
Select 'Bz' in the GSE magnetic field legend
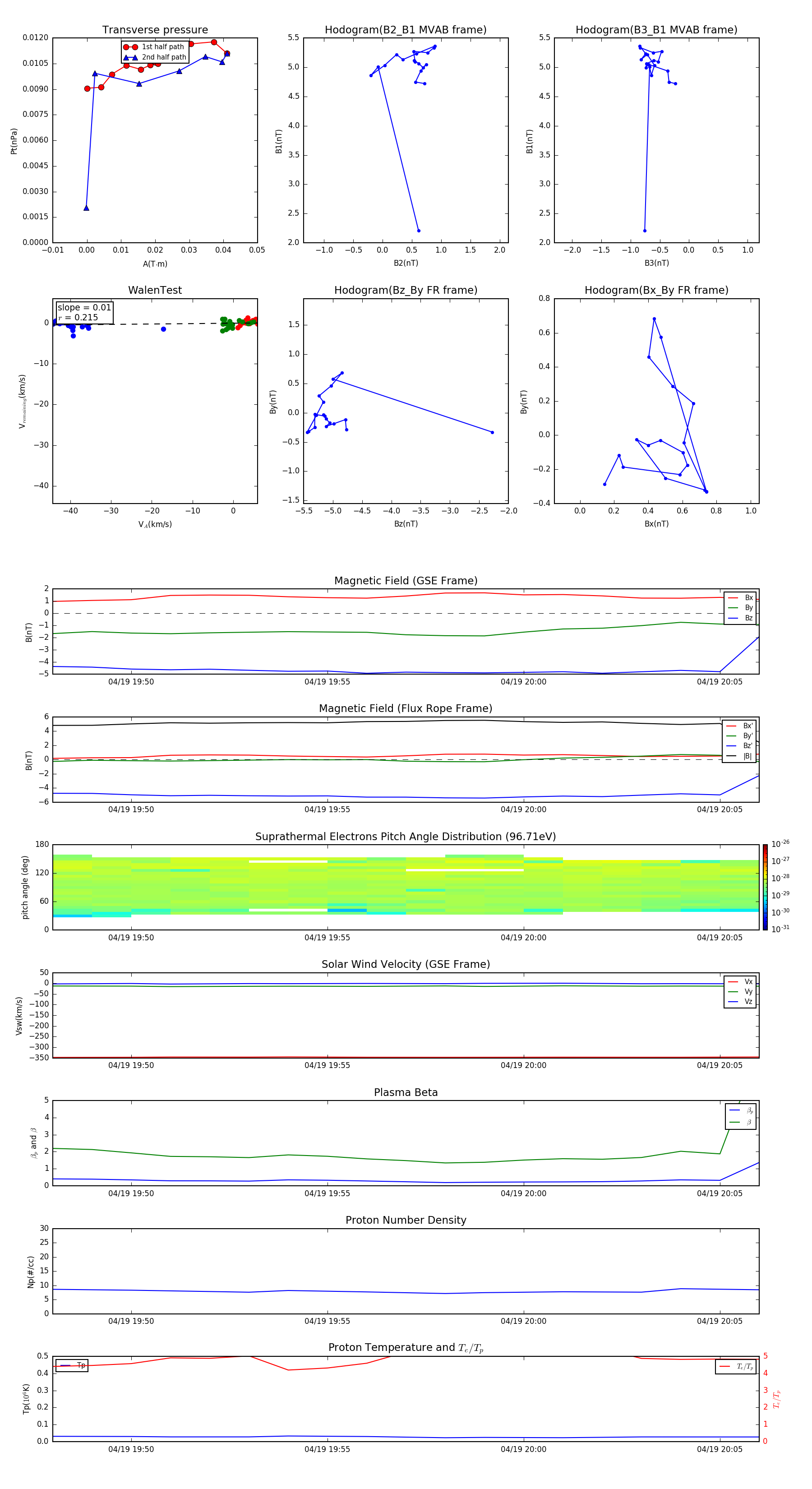click(740, 618)
